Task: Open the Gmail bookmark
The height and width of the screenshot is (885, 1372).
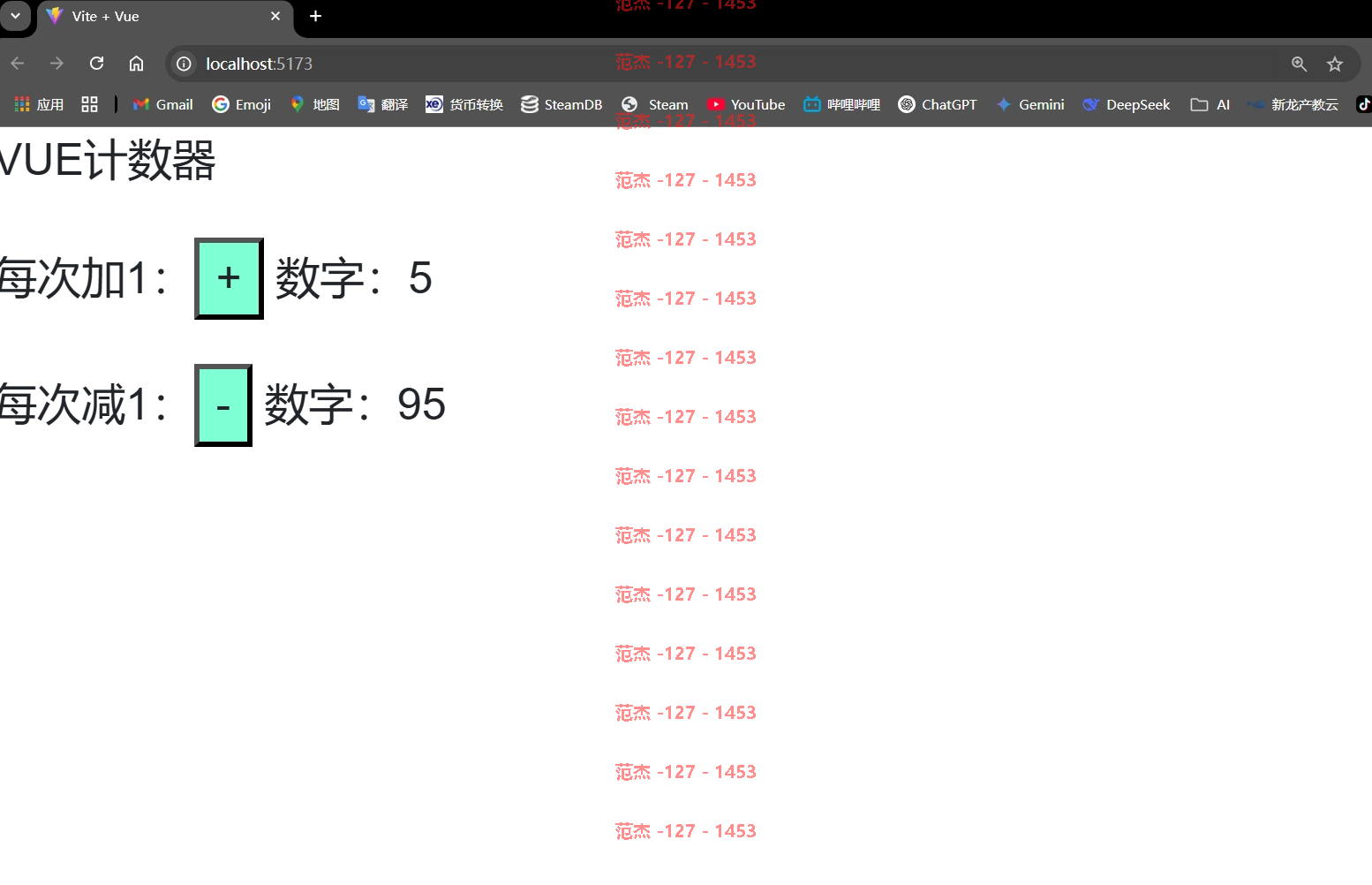Action: coord(162,104)
